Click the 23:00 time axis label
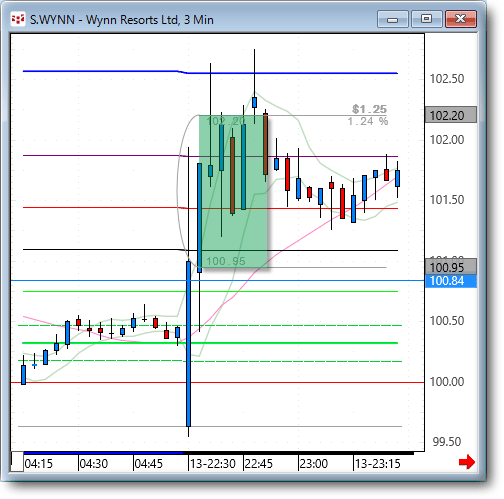 314,464
